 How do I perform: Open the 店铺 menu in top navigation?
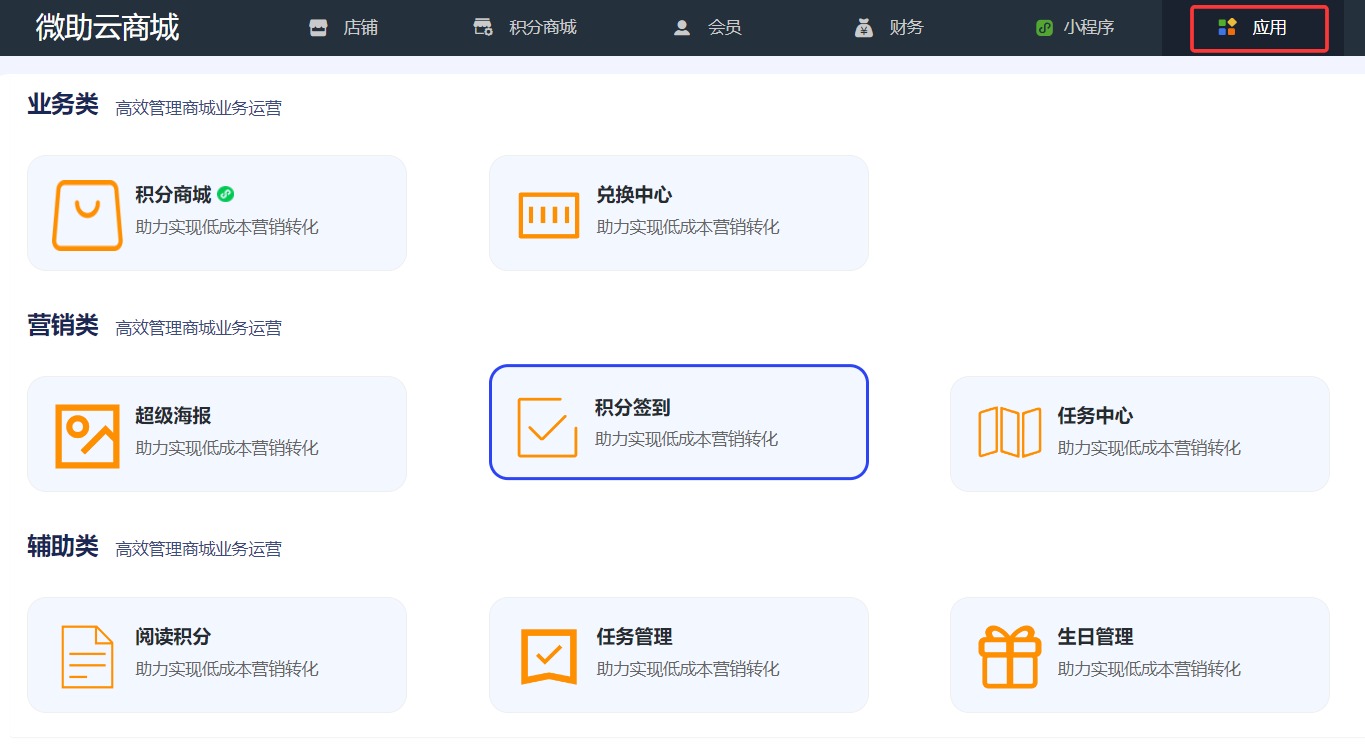(344, 28)
